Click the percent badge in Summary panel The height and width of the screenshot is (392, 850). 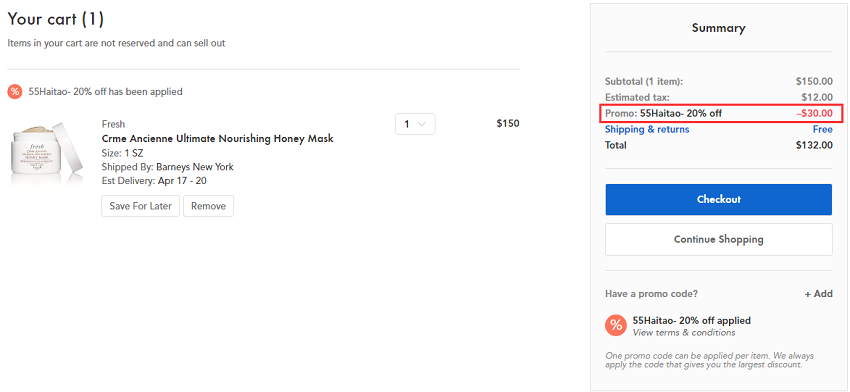tap(616, 325)
